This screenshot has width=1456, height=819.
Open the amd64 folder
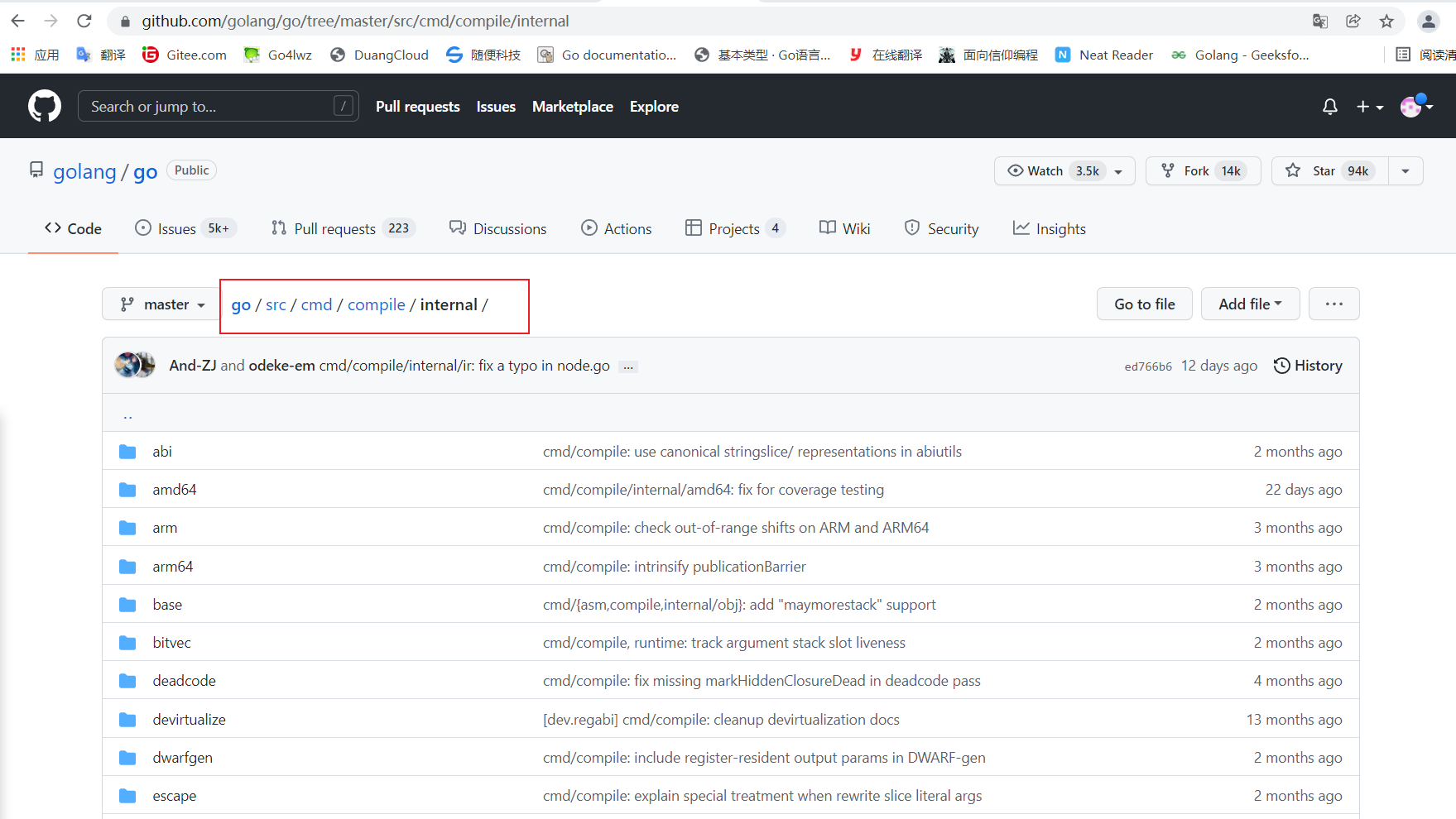pos(174,490)
